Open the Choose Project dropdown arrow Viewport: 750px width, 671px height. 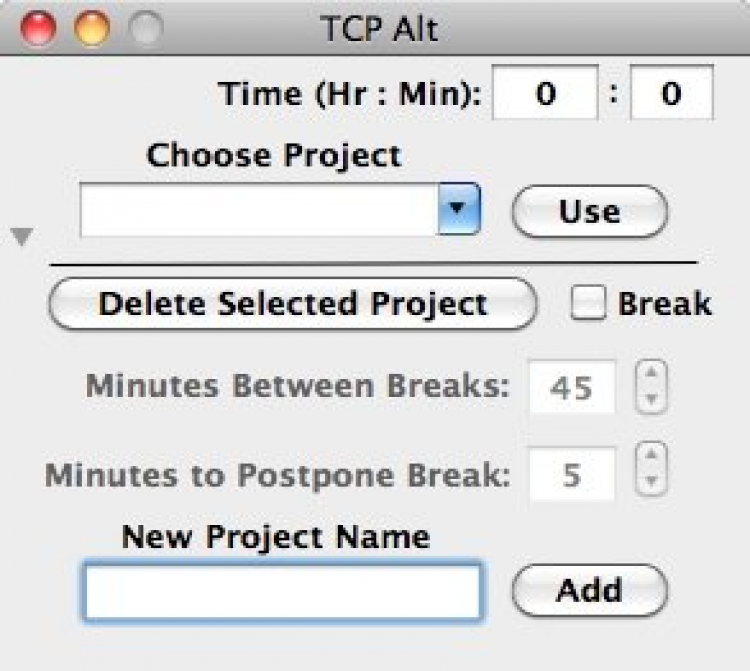click(x=459, y=210)
